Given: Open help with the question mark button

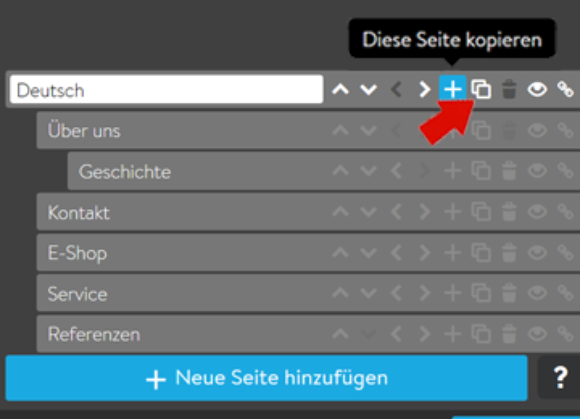Looking at the screenshot, I should (x=560, y=378).
